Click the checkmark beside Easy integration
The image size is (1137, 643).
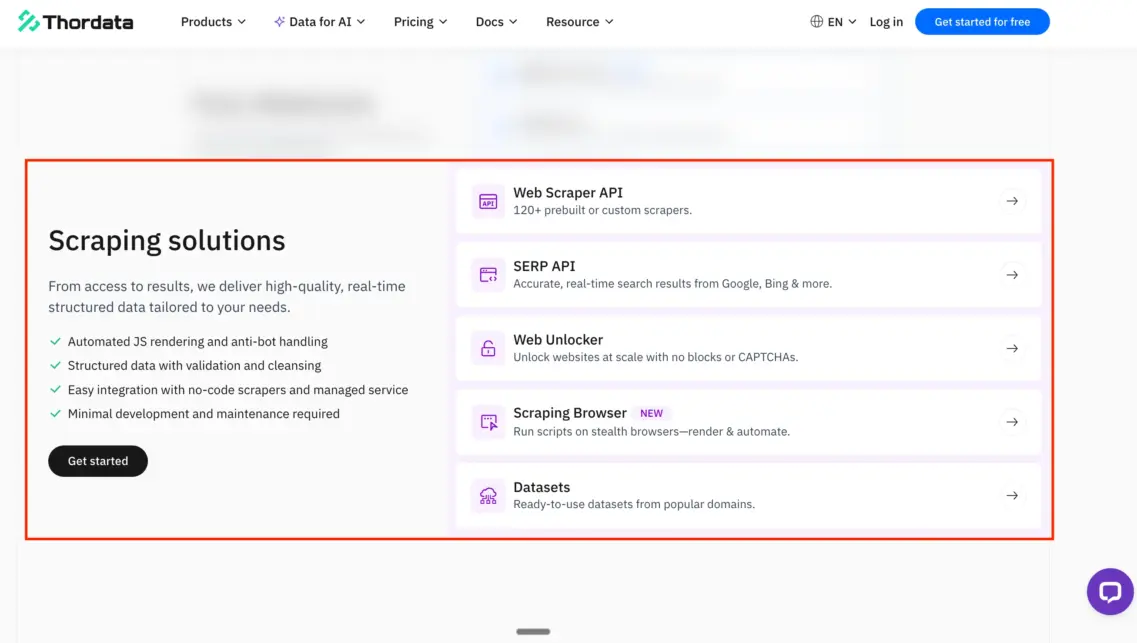(x=55, y=389)
